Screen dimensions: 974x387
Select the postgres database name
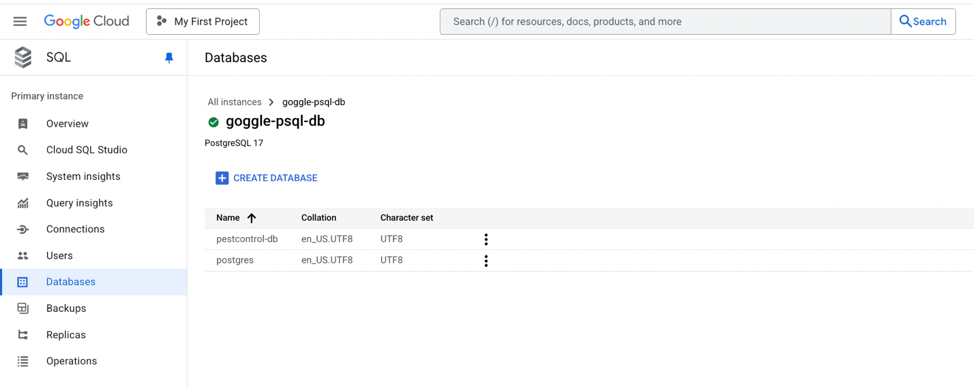pos(235,260)
